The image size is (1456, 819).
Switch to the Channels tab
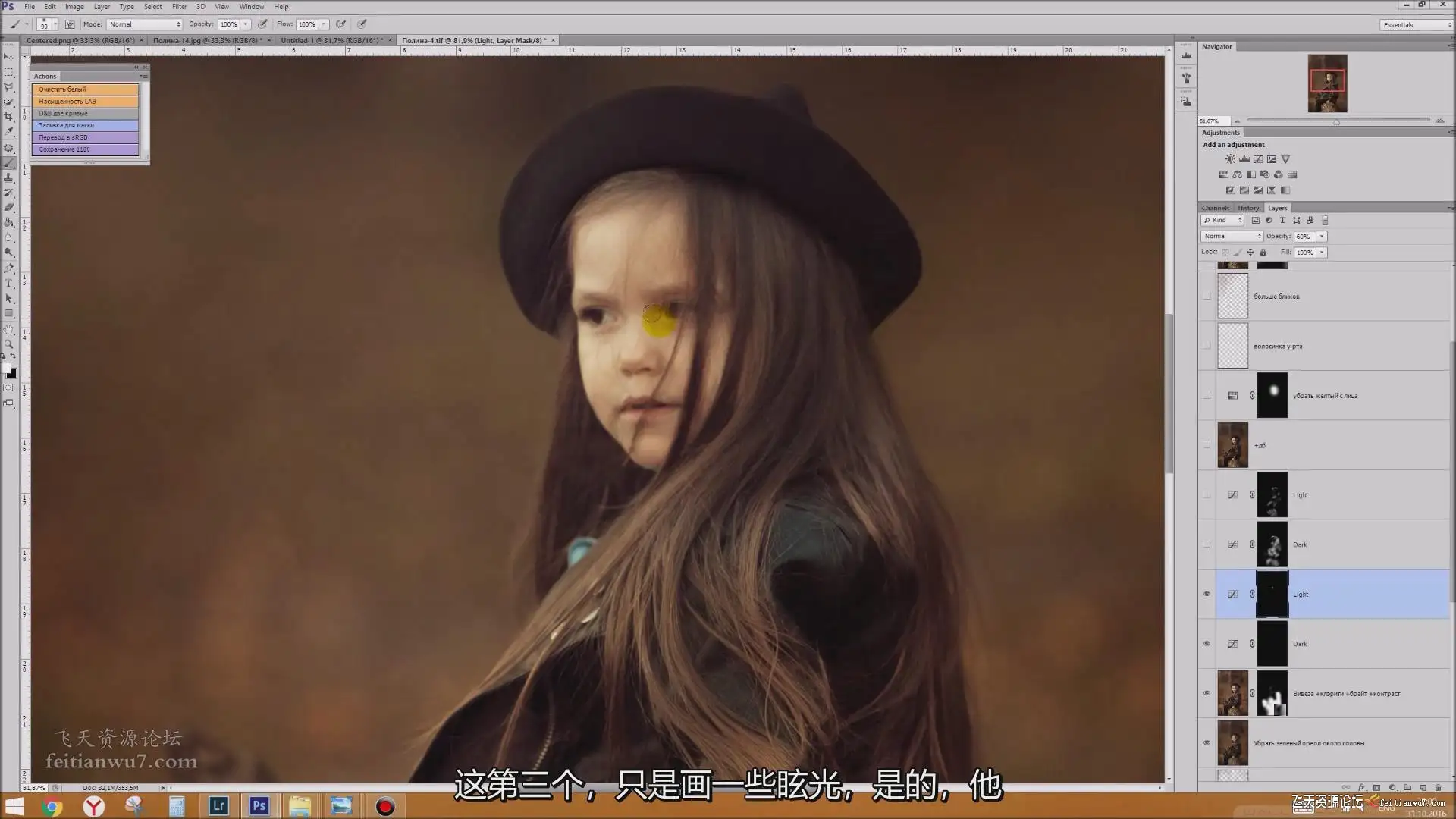pos(1215,208)
